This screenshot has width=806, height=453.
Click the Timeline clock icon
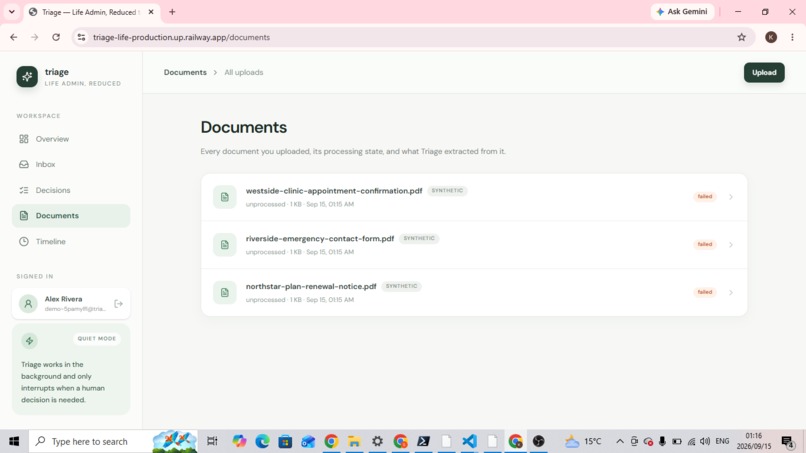click(24, 241)
